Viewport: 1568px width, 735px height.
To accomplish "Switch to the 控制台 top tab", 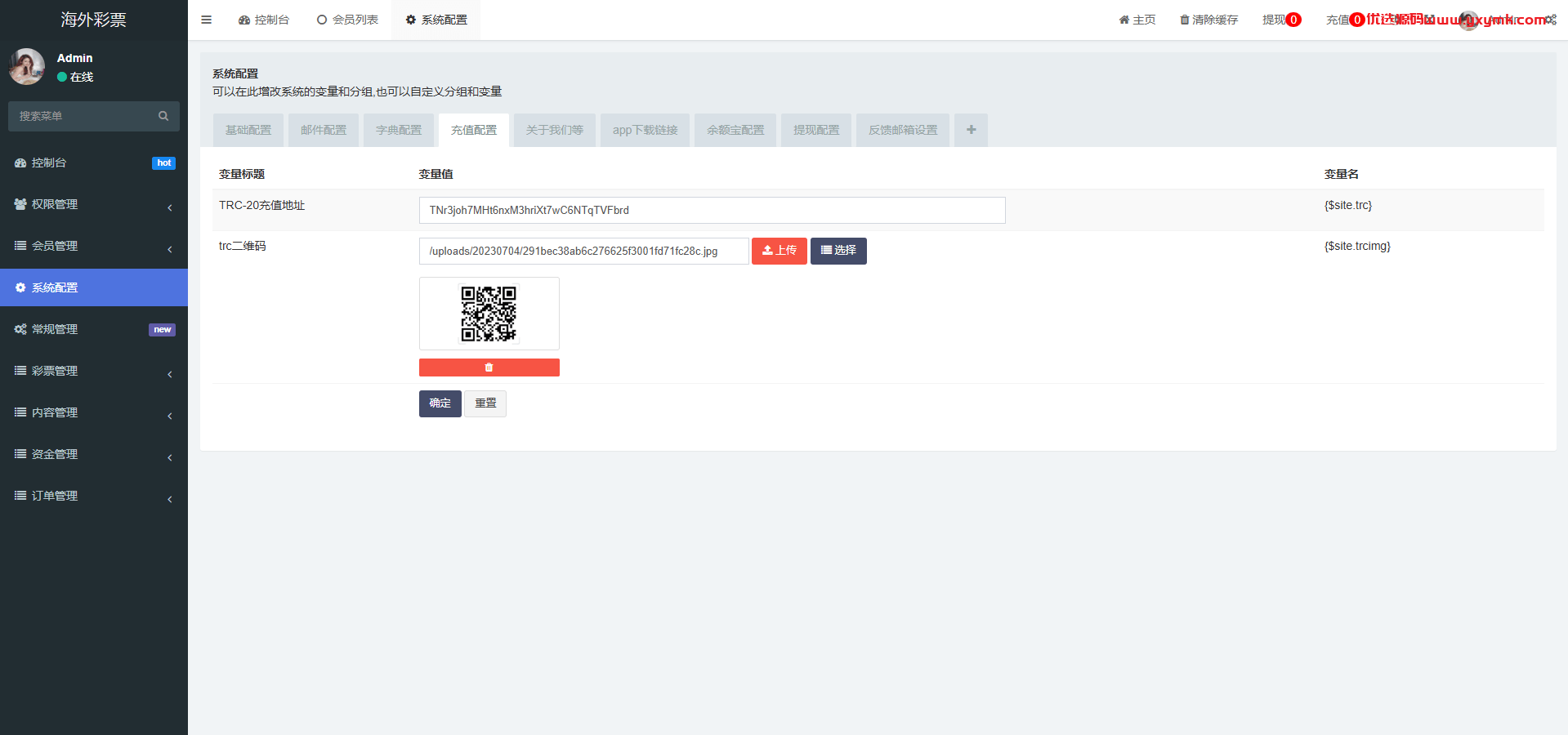I will (x=264, y=20).
